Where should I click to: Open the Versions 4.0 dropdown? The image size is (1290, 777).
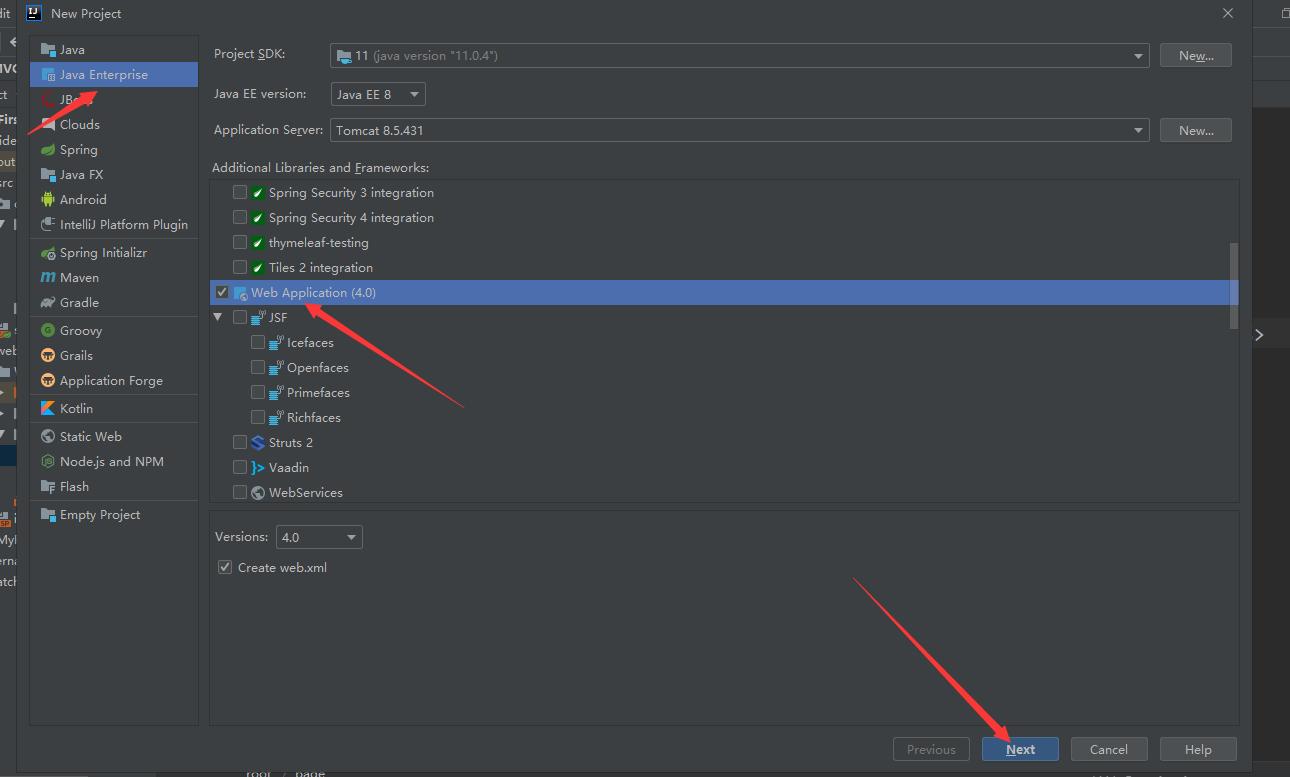[x=319, y=537]
